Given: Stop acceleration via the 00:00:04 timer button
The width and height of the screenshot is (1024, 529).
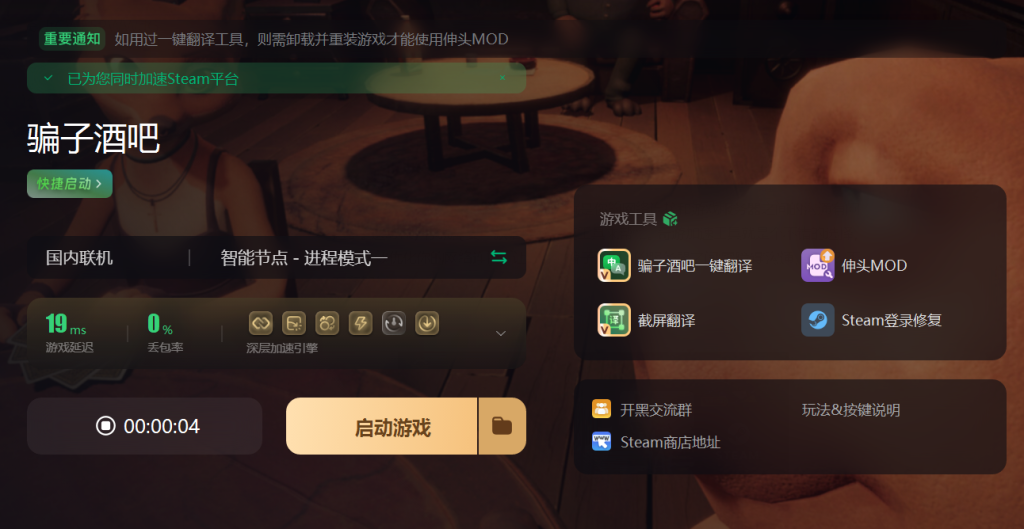Looking at the screenshot, I should pos(144,426).
